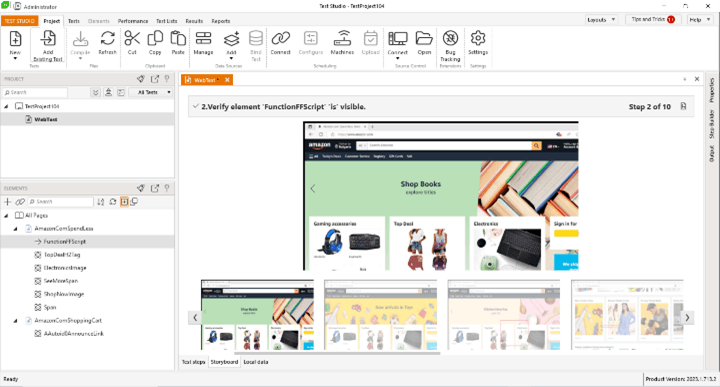The height and width of the screenshot is (387, 720).
Task: Open Bug Tracking extension
Action: (x=450, y=46)
